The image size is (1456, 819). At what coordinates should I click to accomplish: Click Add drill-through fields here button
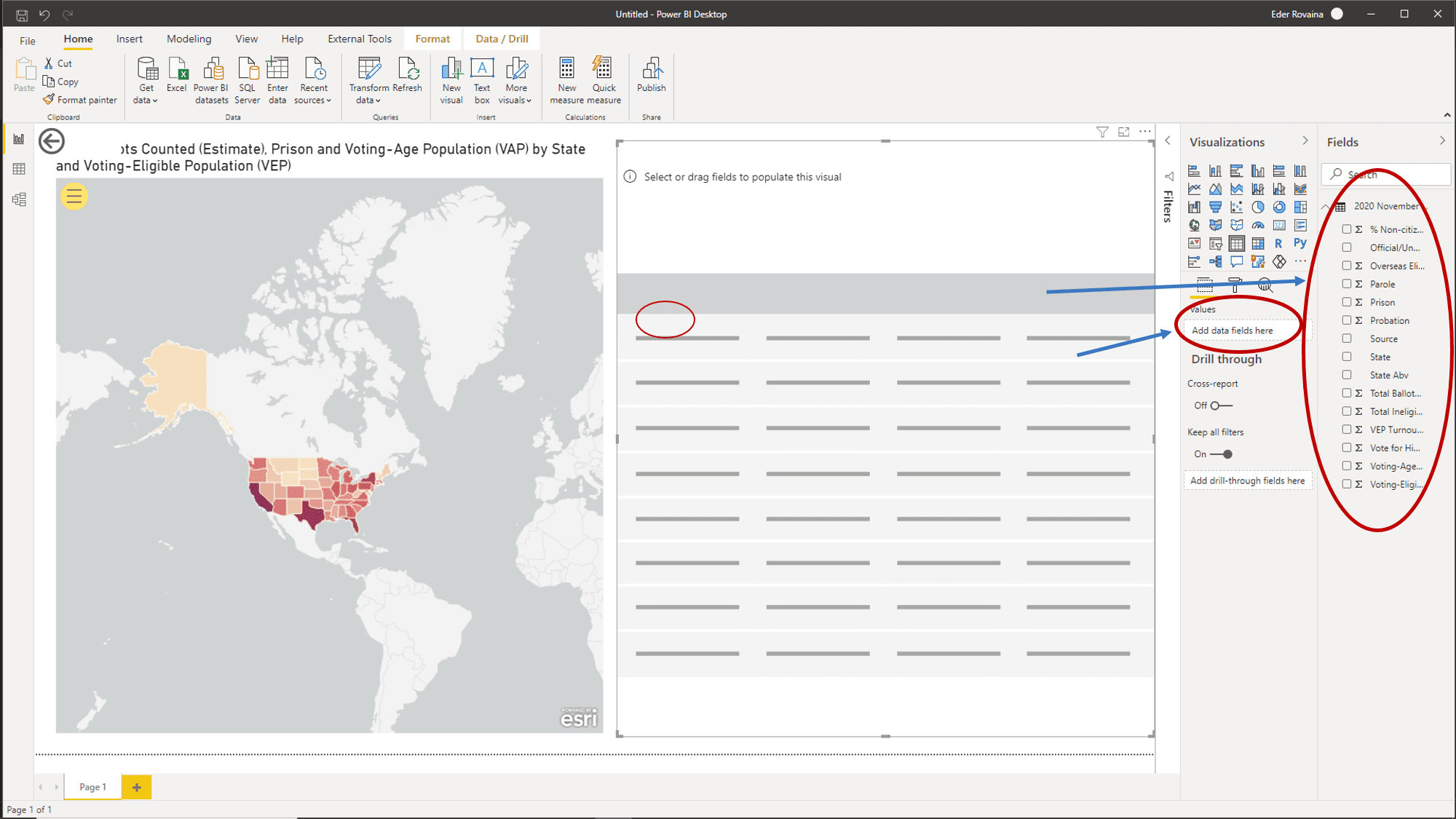pos(1247,480)
